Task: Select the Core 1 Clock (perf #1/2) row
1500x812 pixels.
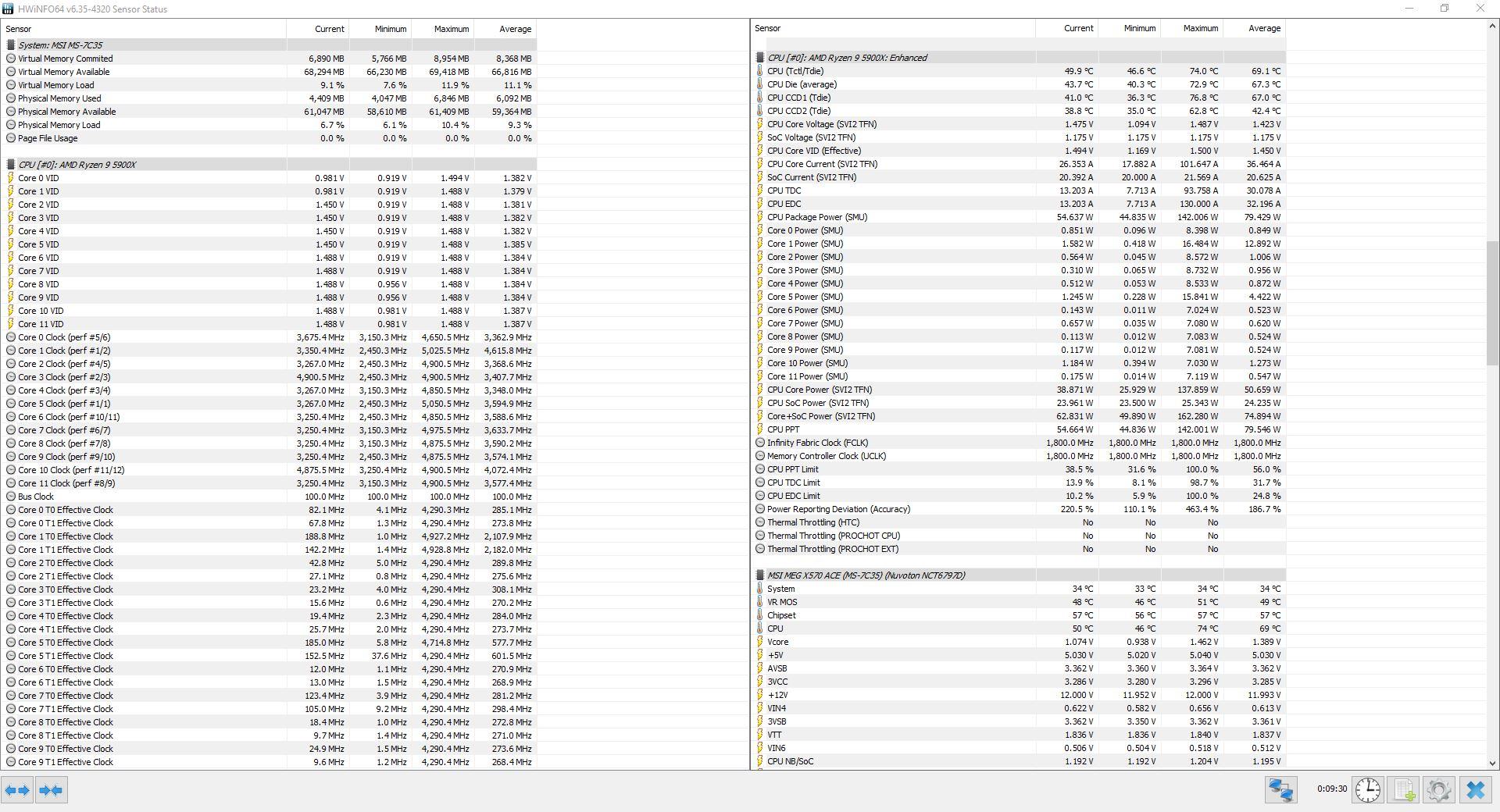Action: pos(270,351)
